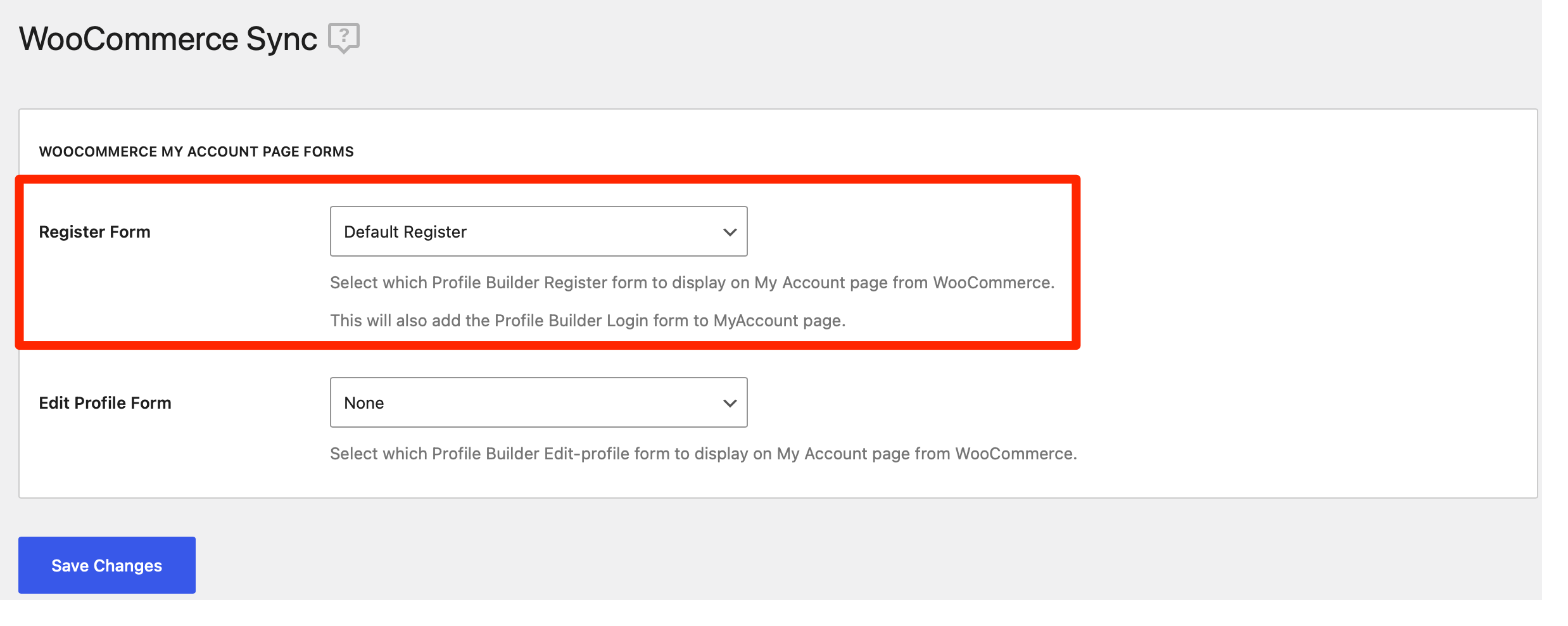The height and width of the screenshot is (626, 1568).
Task: Click the Edit-profile form description text
Action: (x=704, y=454)
